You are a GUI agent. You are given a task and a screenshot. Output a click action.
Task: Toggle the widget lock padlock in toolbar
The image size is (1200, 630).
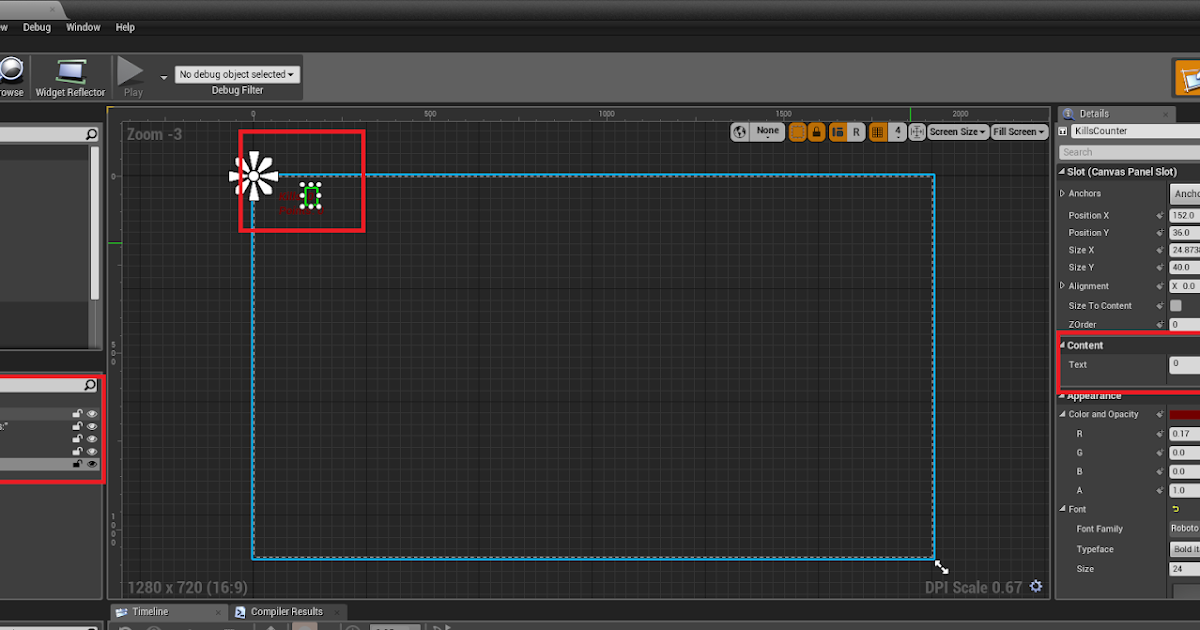[817, 131]
